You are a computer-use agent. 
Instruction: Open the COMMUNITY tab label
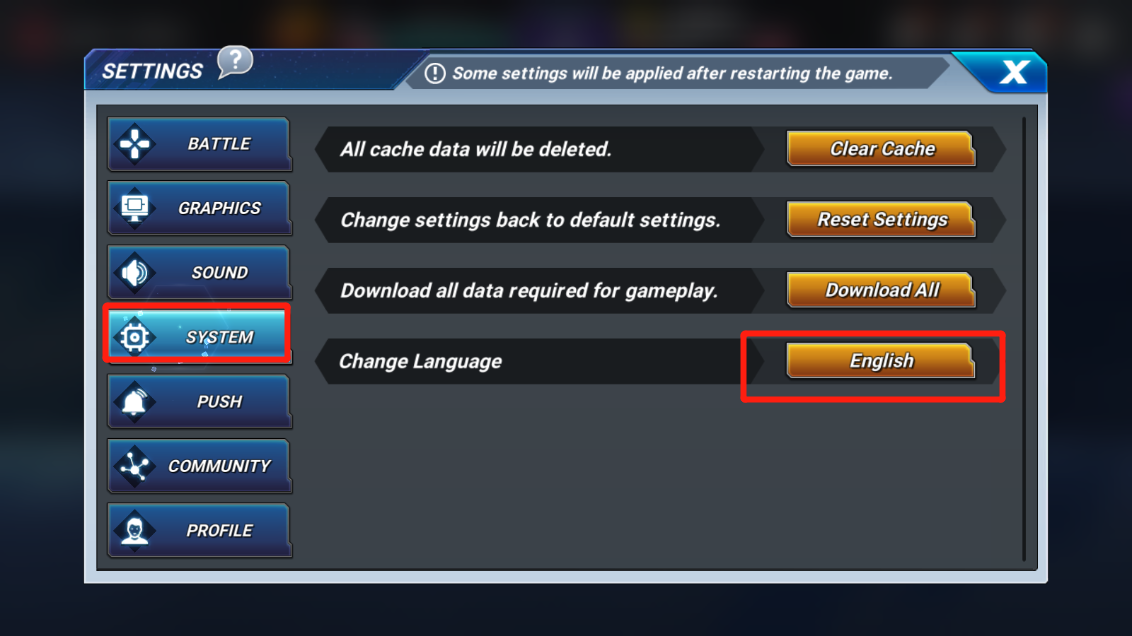(x=219, y=466)
